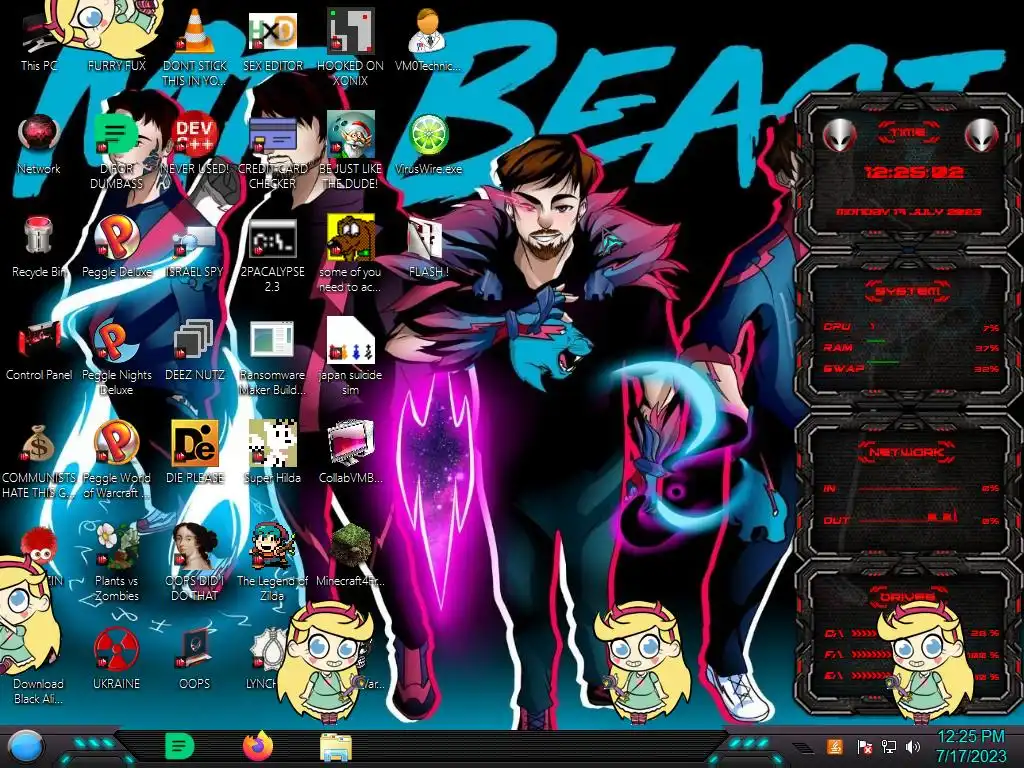Launch Peggle World of Warcraft
1024x768 pixels.
(116, 460)
